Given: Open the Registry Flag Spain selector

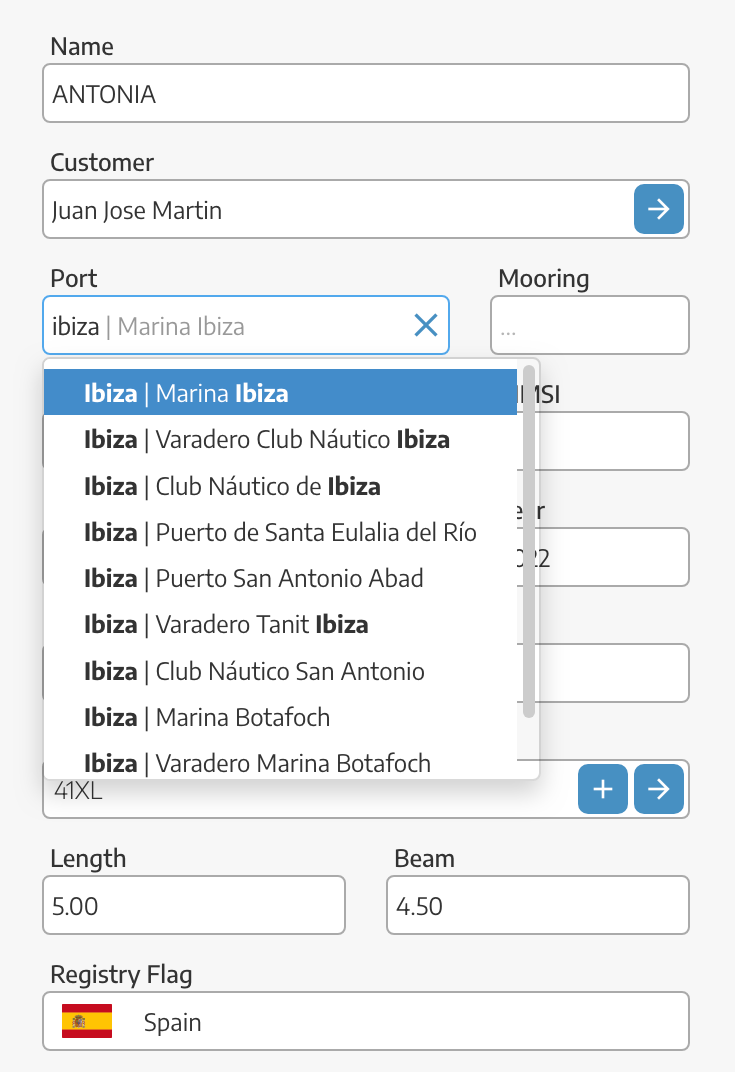Looking at the screenshot, I should point(366,1021).
